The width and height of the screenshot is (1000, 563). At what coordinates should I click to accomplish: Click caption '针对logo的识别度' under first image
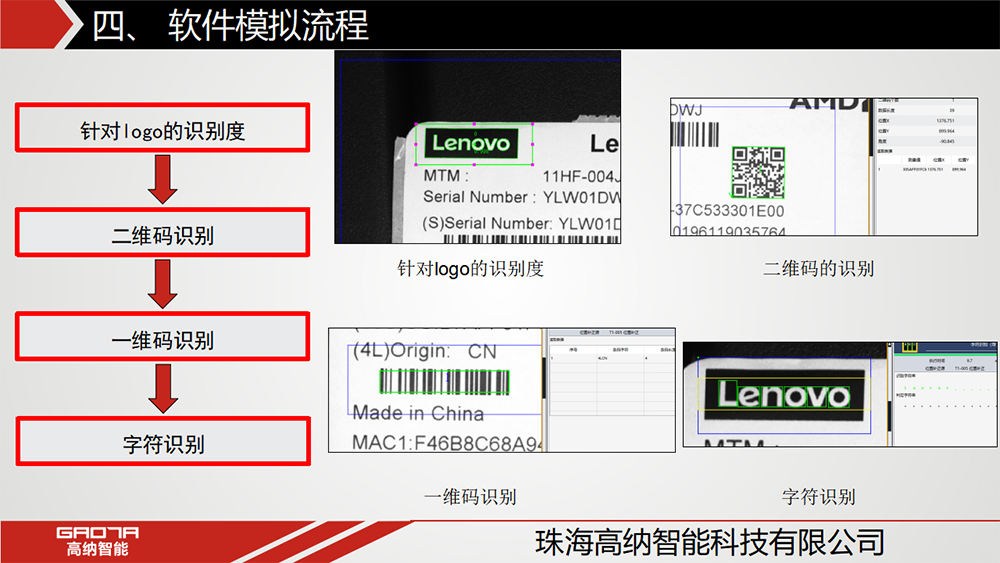471,268
